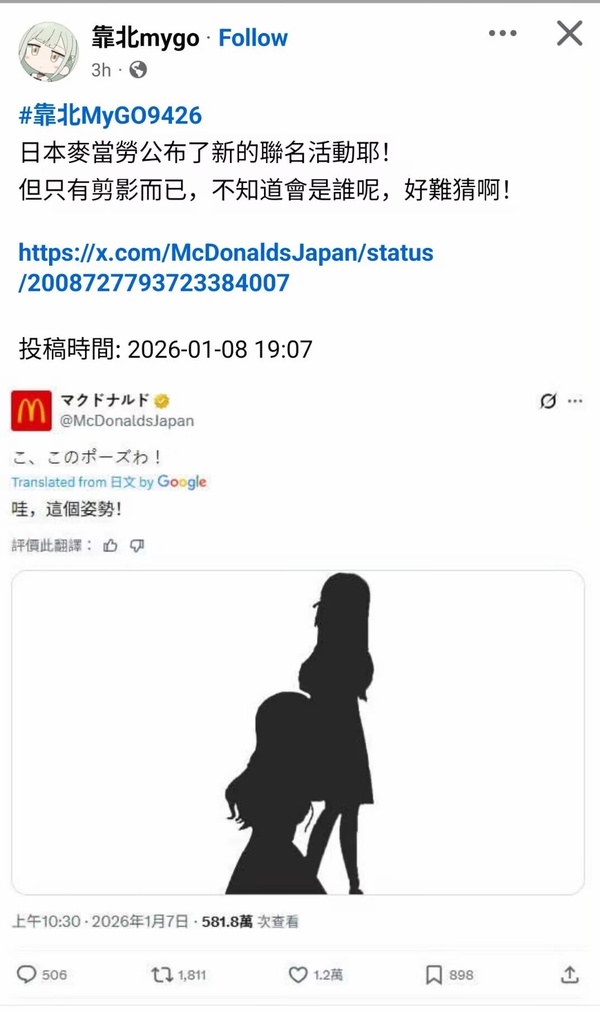
Task: Open the tweet's three-dots more menu
Action: tap(575, 401)
